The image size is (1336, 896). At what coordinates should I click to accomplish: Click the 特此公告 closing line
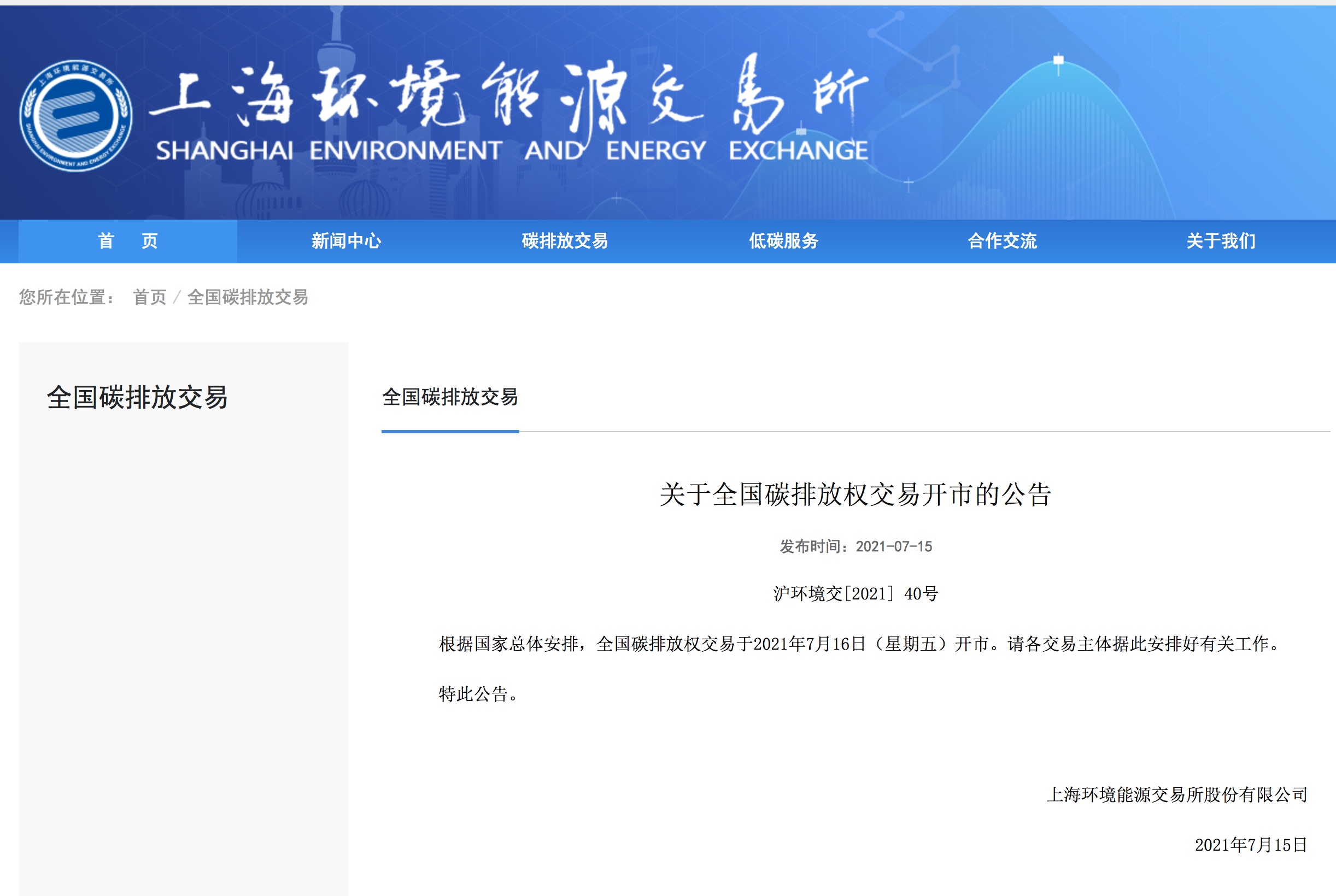point(478,694)
